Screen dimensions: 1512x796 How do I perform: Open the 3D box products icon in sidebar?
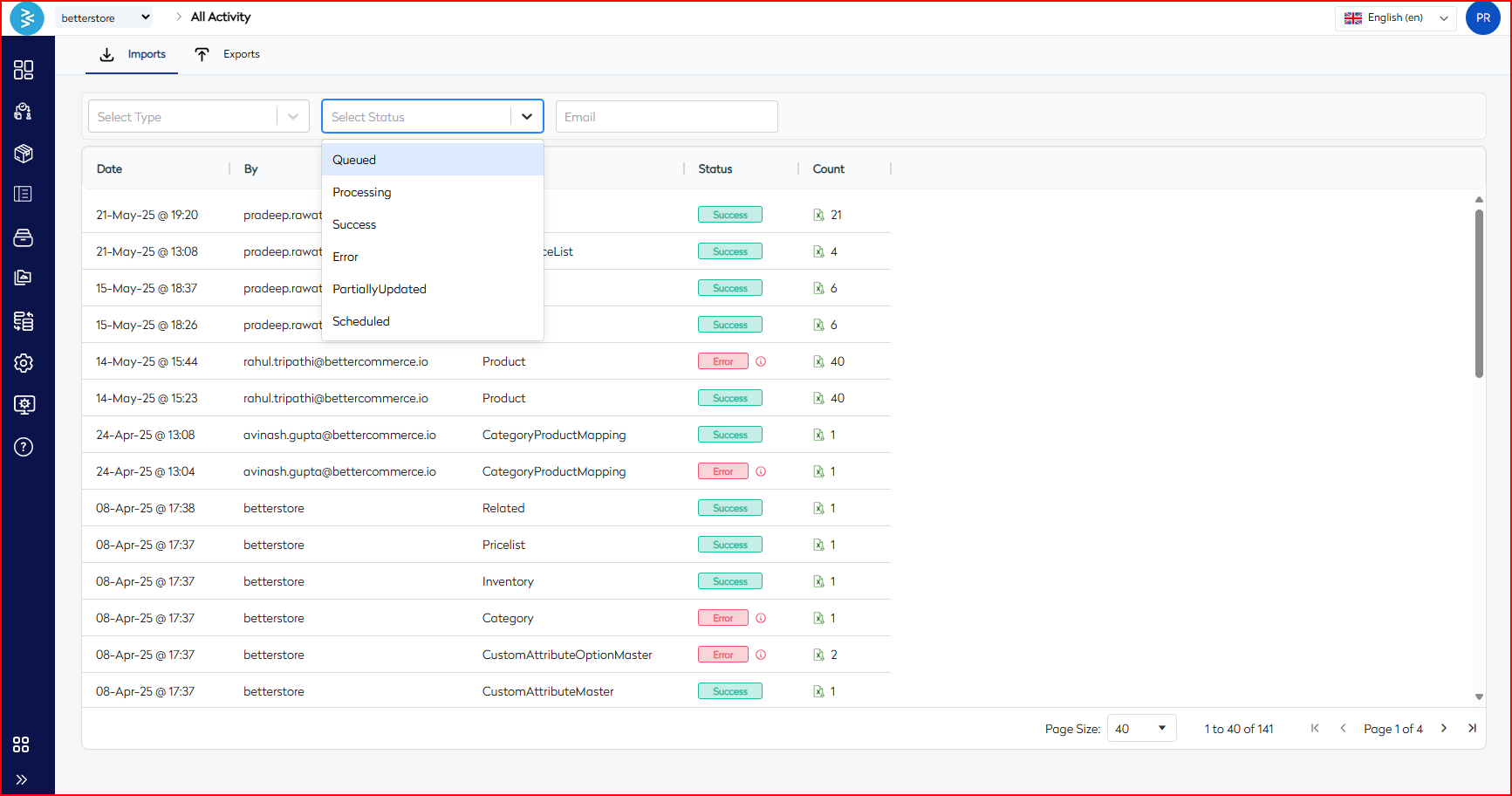point(24,154)
